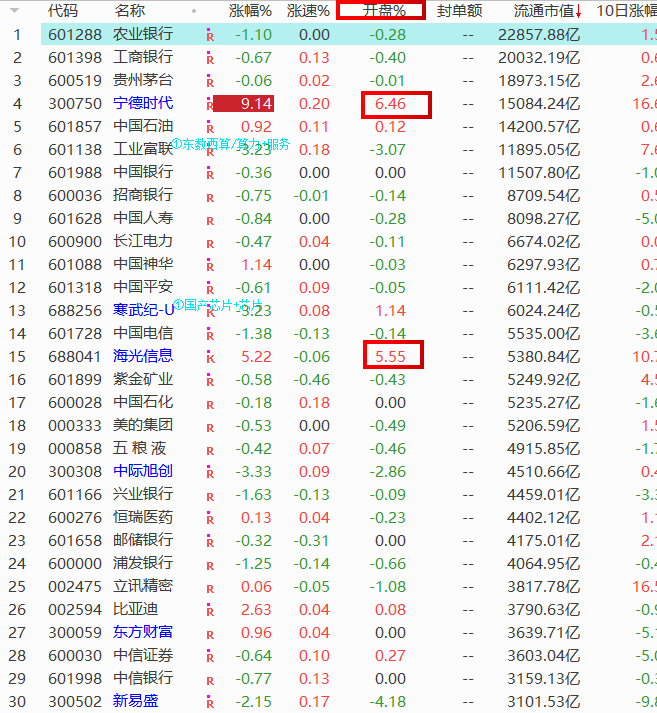Click the R margin icon for 中国人寿

point(210,220)
